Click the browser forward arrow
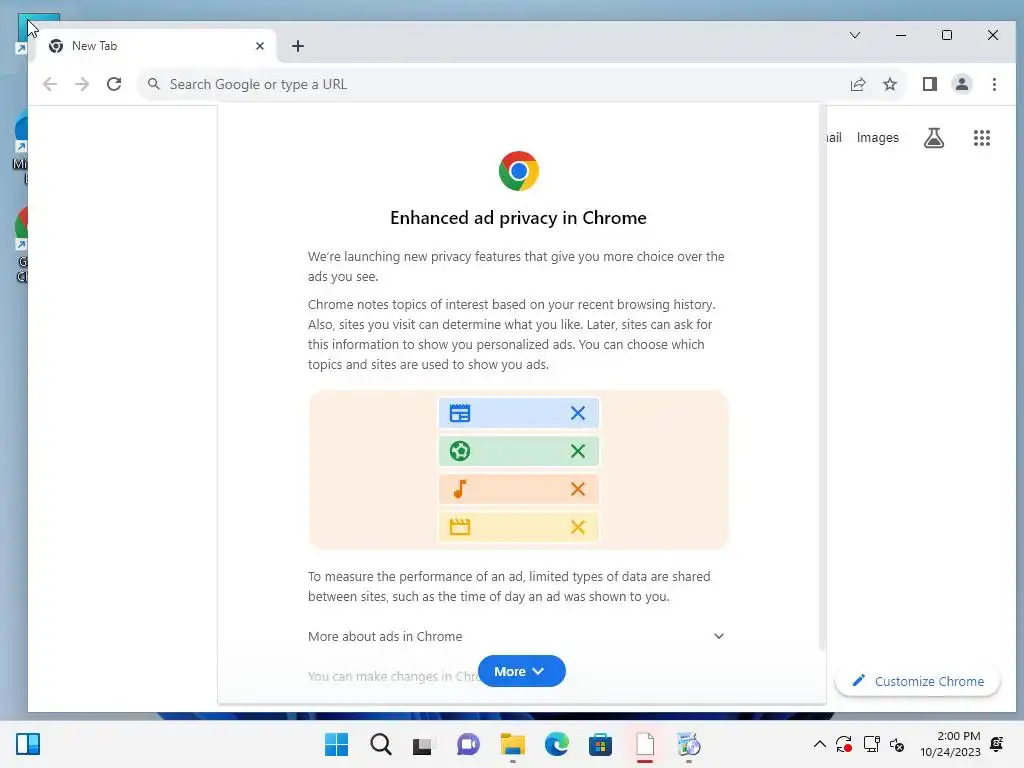This screenshot has width=1024, height=768. pyautogui.click(x=82, y=84)
